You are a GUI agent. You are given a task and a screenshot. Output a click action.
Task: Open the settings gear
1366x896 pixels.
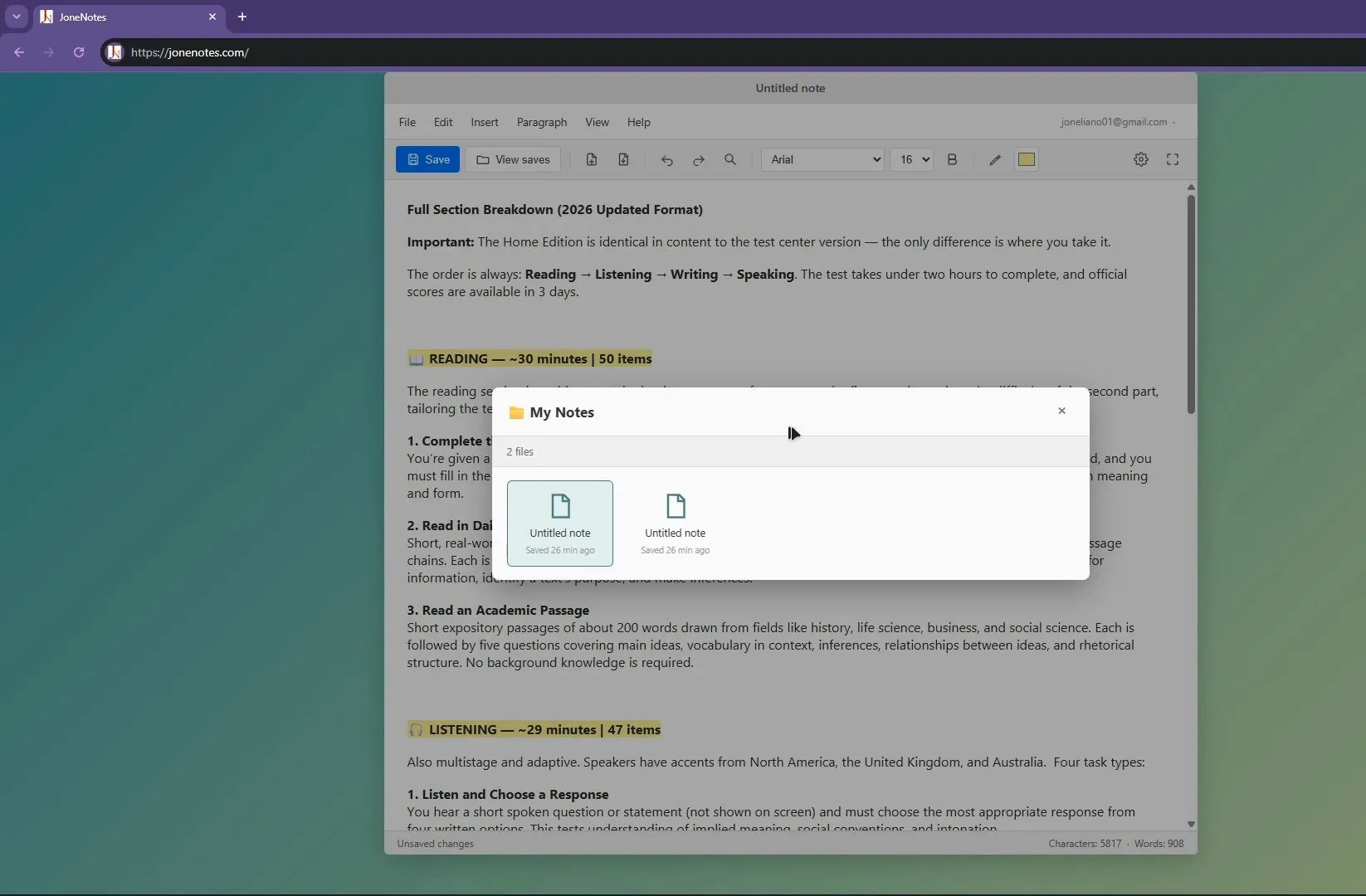pyautogui.click(x=1141, y=159)
